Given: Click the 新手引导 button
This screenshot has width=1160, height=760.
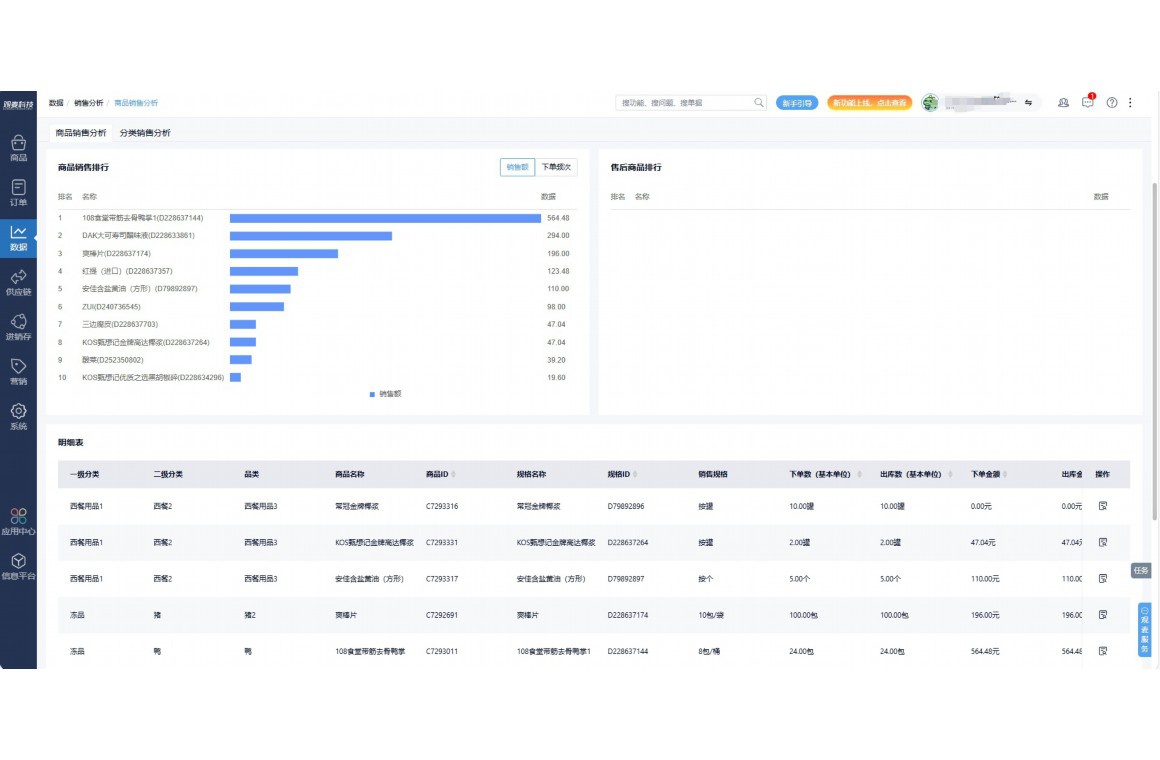Looking at the screenshot, I should coord(797,103).
